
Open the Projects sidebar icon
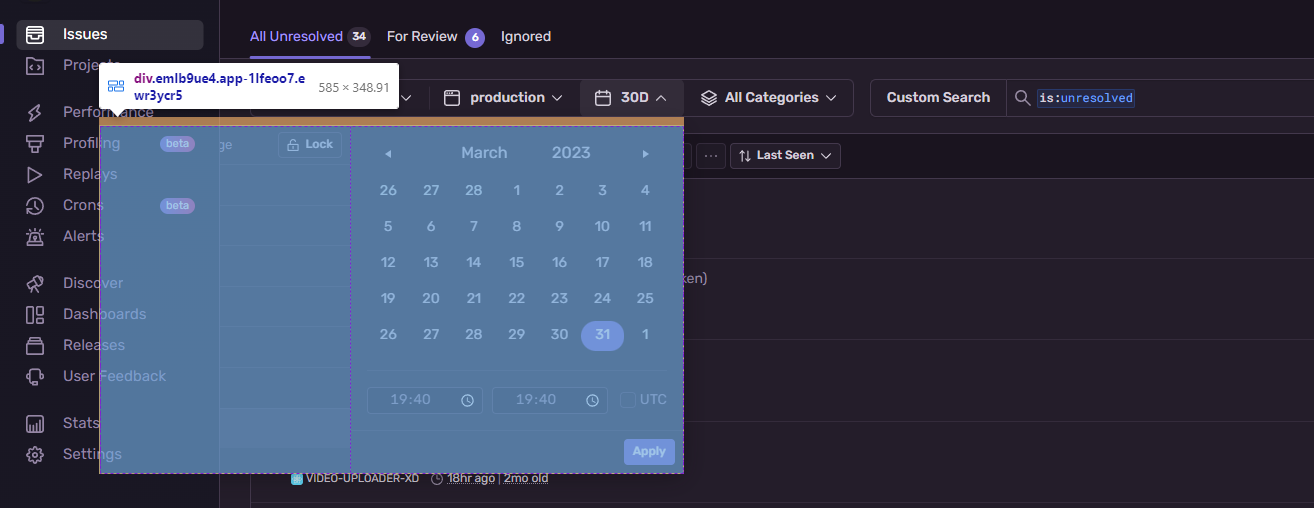pyautogui.click(x=35, y=65)
